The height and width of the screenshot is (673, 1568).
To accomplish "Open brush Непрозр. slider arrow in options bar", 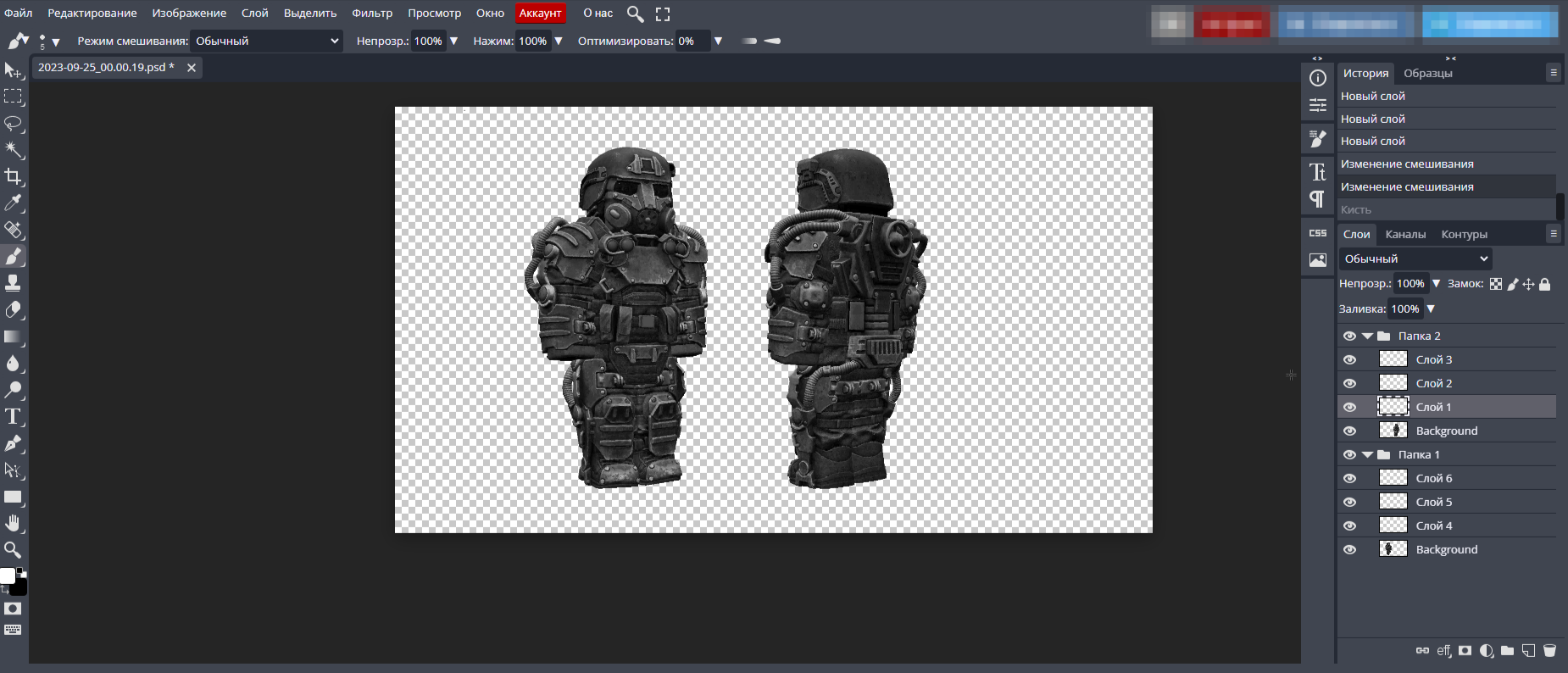I will point(453,41).
